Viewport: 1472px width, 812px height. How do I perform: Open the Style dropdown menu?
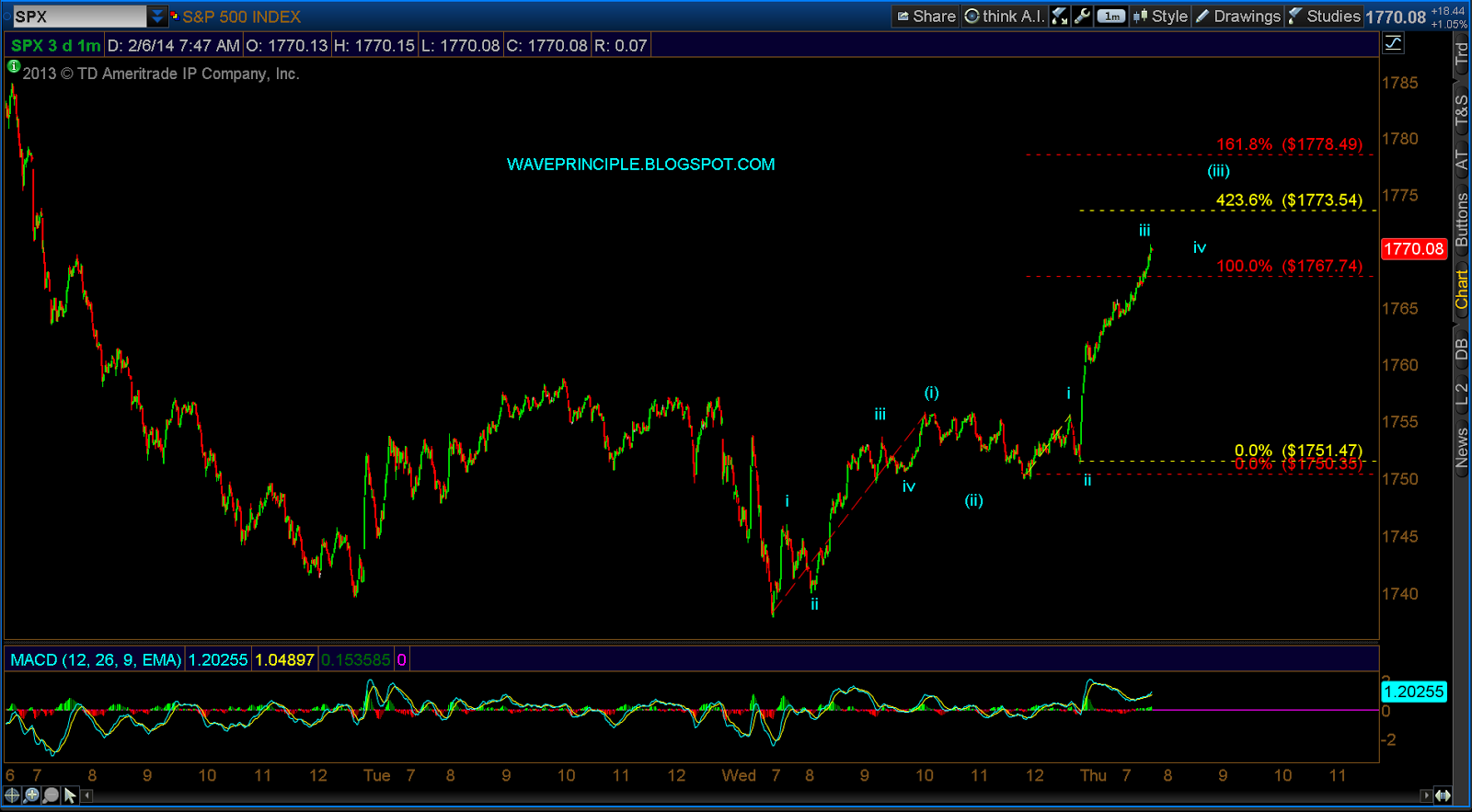point(1160,16)
